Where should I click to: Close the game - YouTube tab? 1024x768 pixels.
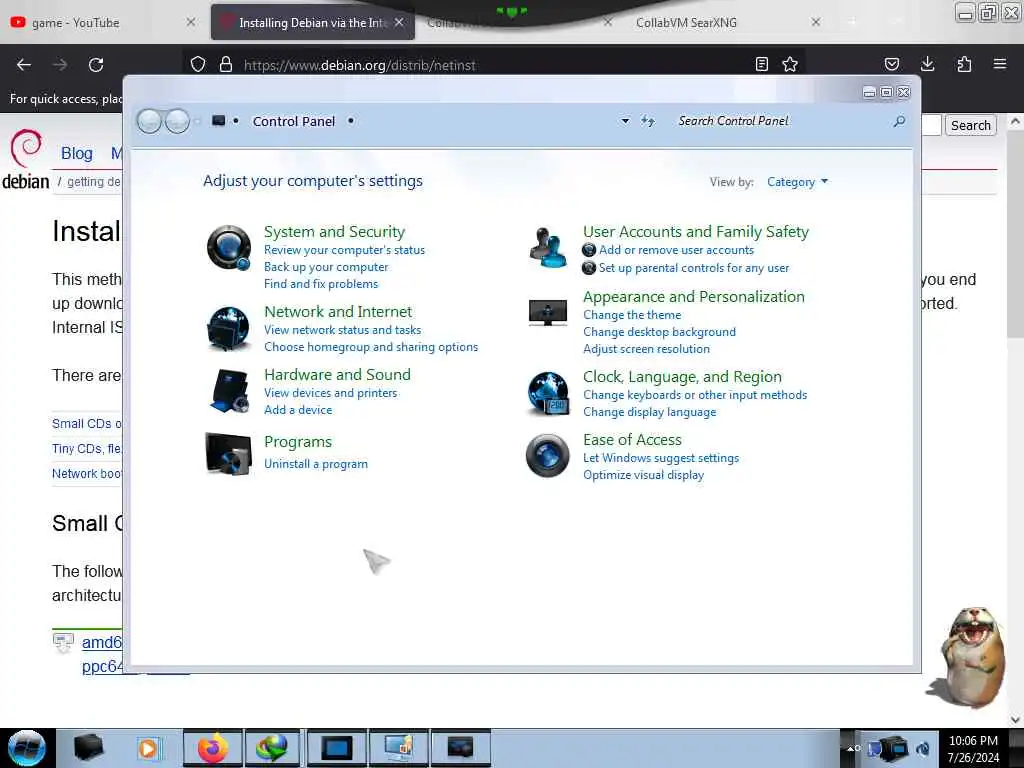pyautogui.click(x=191, y=22)
